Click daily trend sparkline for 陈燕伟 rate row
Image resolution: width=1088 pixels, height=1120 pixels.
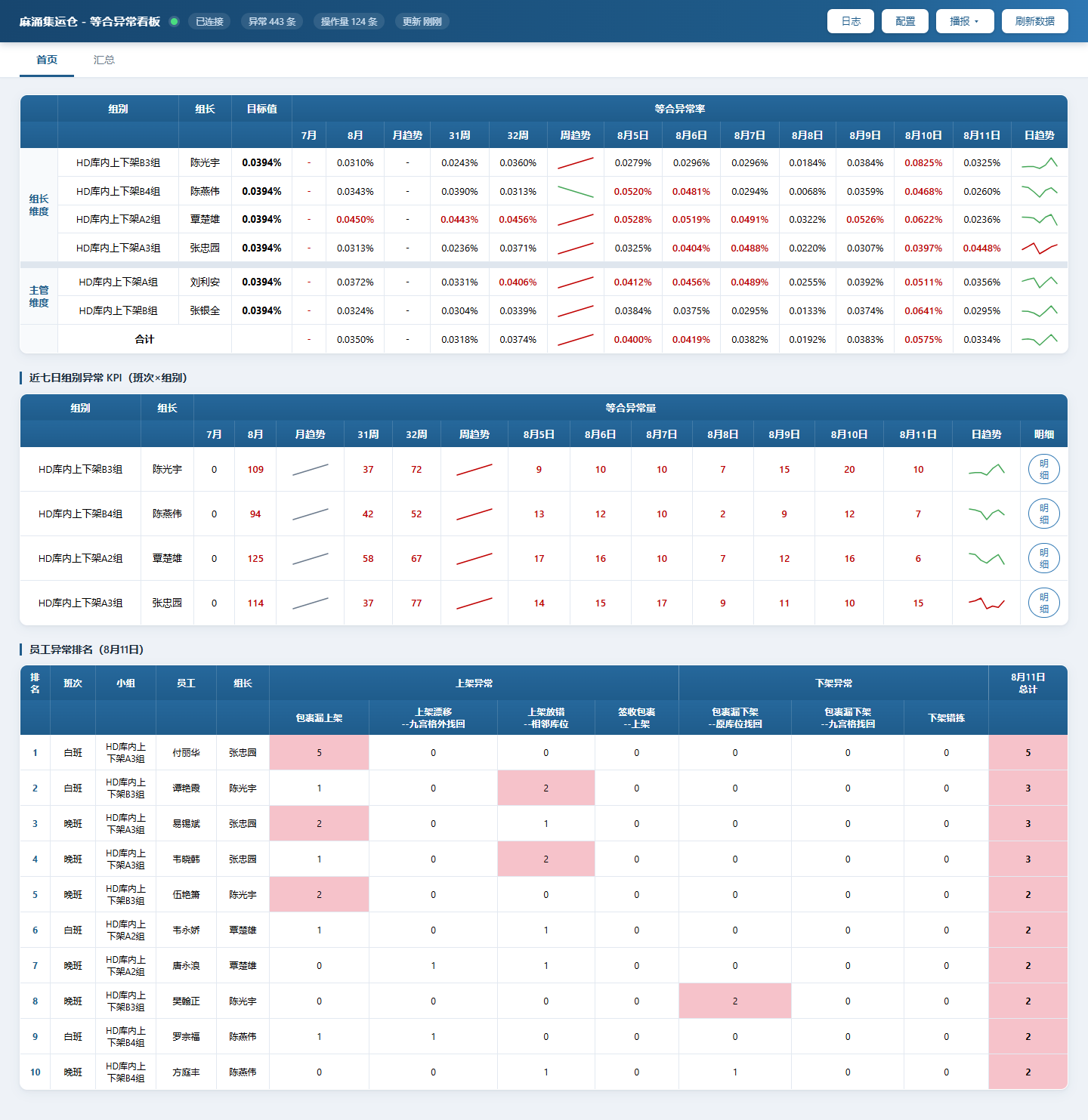1040,191
